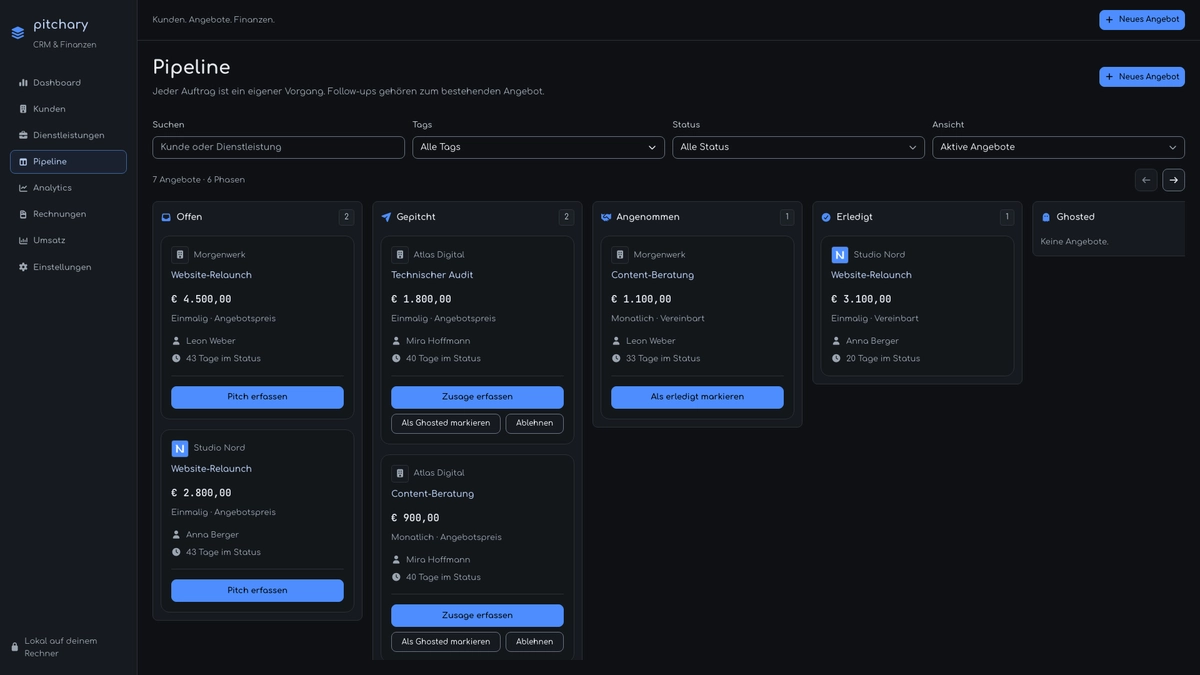Click Pitch erfassen on the € 2.800,00 card
The width and height of the screenshot is (1200, 675).
click(x=257, y=591)
